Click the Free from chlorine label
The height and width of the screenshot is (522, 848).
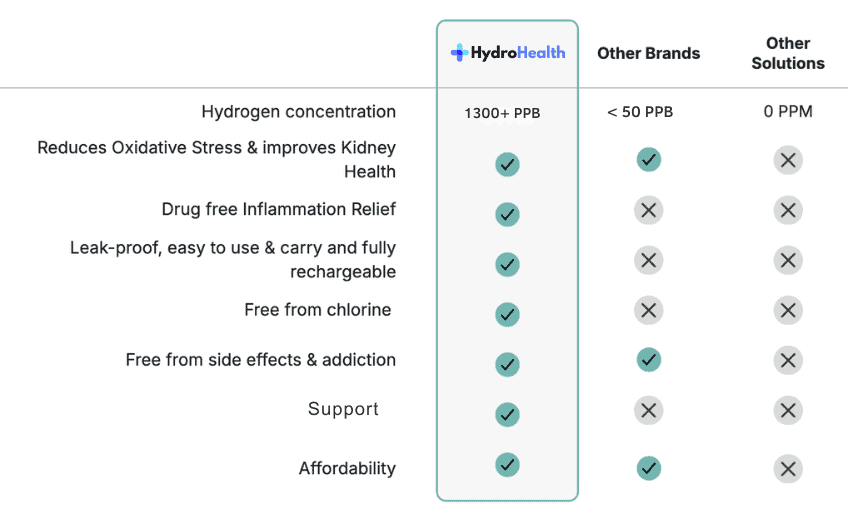(x=317, y=310)
